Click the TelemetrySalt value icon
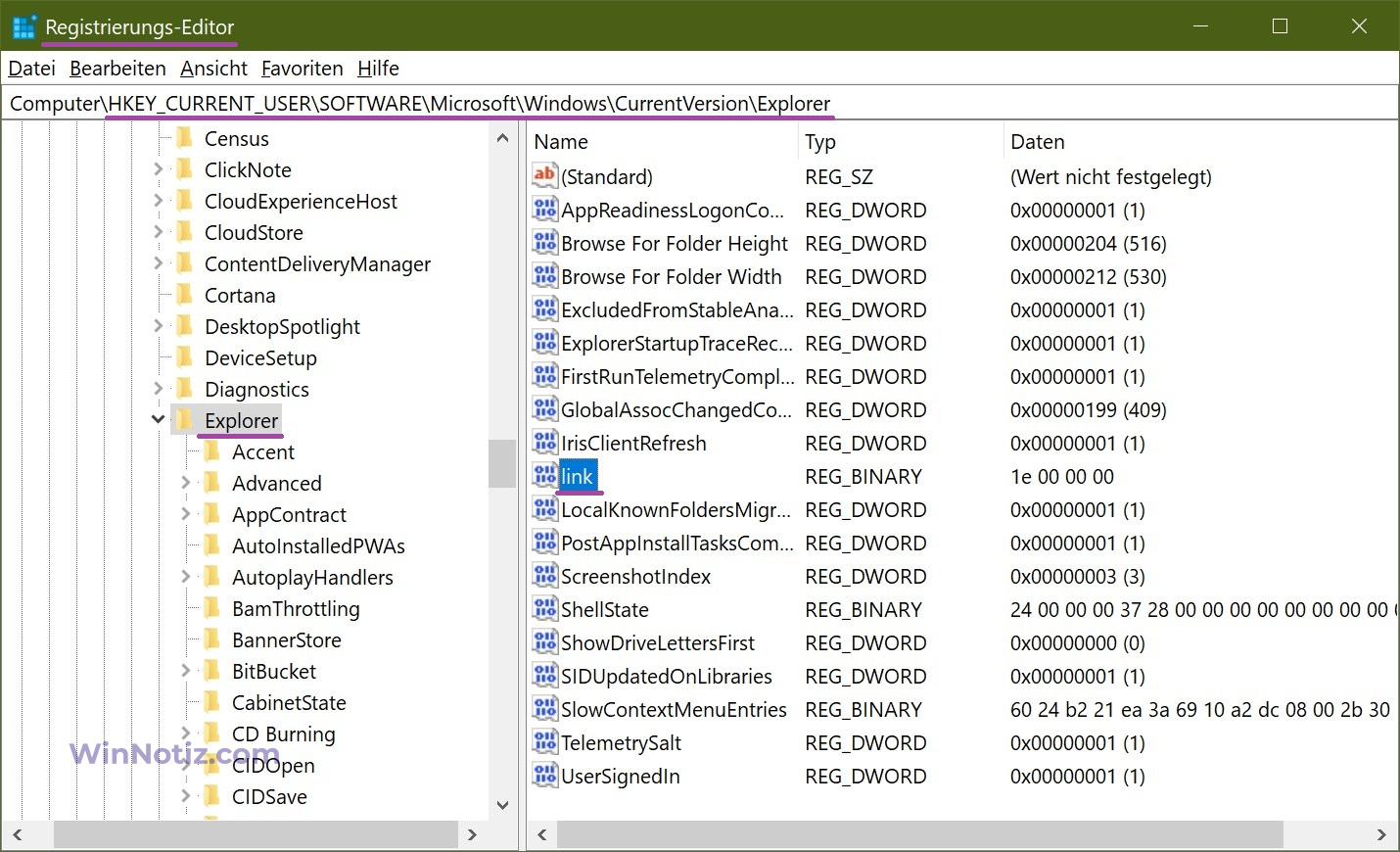This screenshot has width=1400, height=852. point(544,742)
